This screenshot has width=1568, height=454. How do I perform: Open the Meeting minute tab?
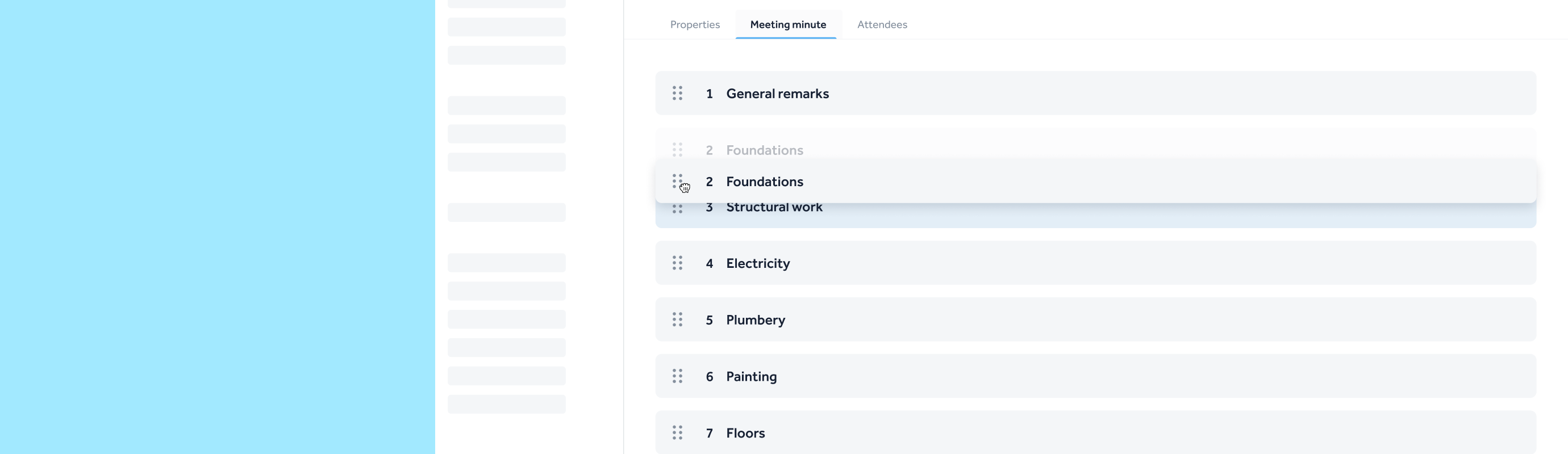[787, 24]
